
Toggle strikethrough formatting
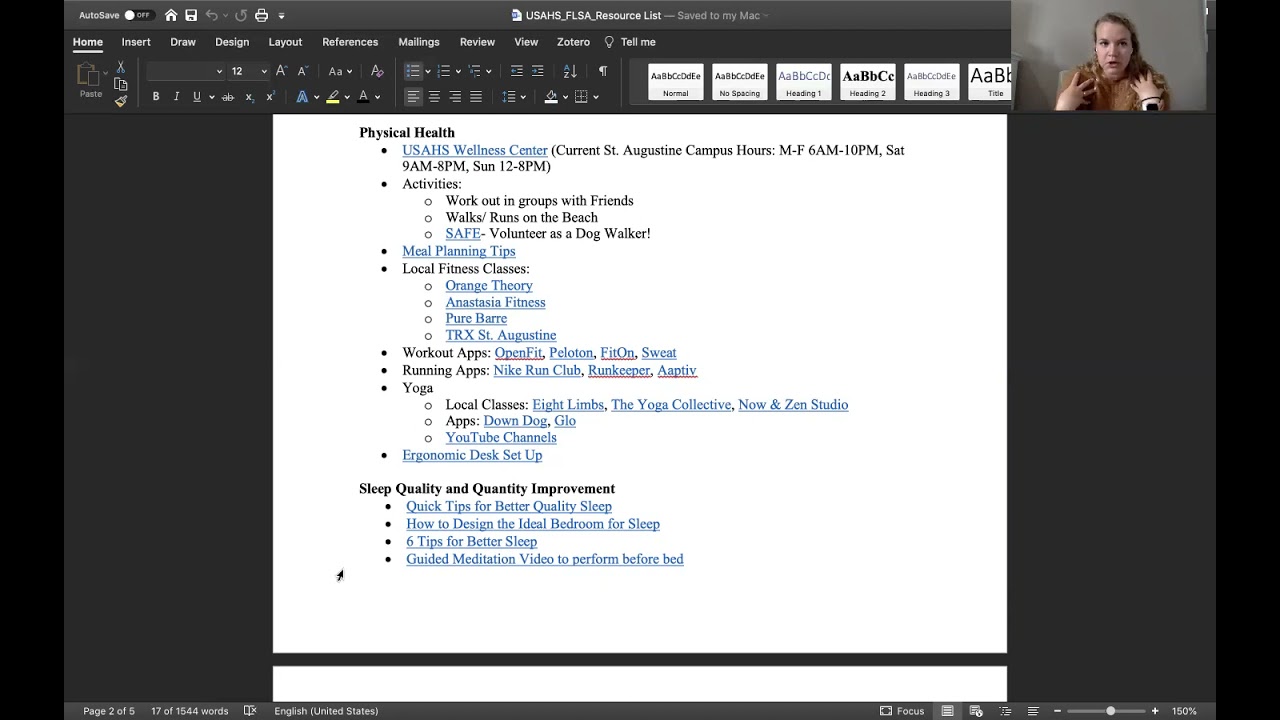[x=228, y=97]
